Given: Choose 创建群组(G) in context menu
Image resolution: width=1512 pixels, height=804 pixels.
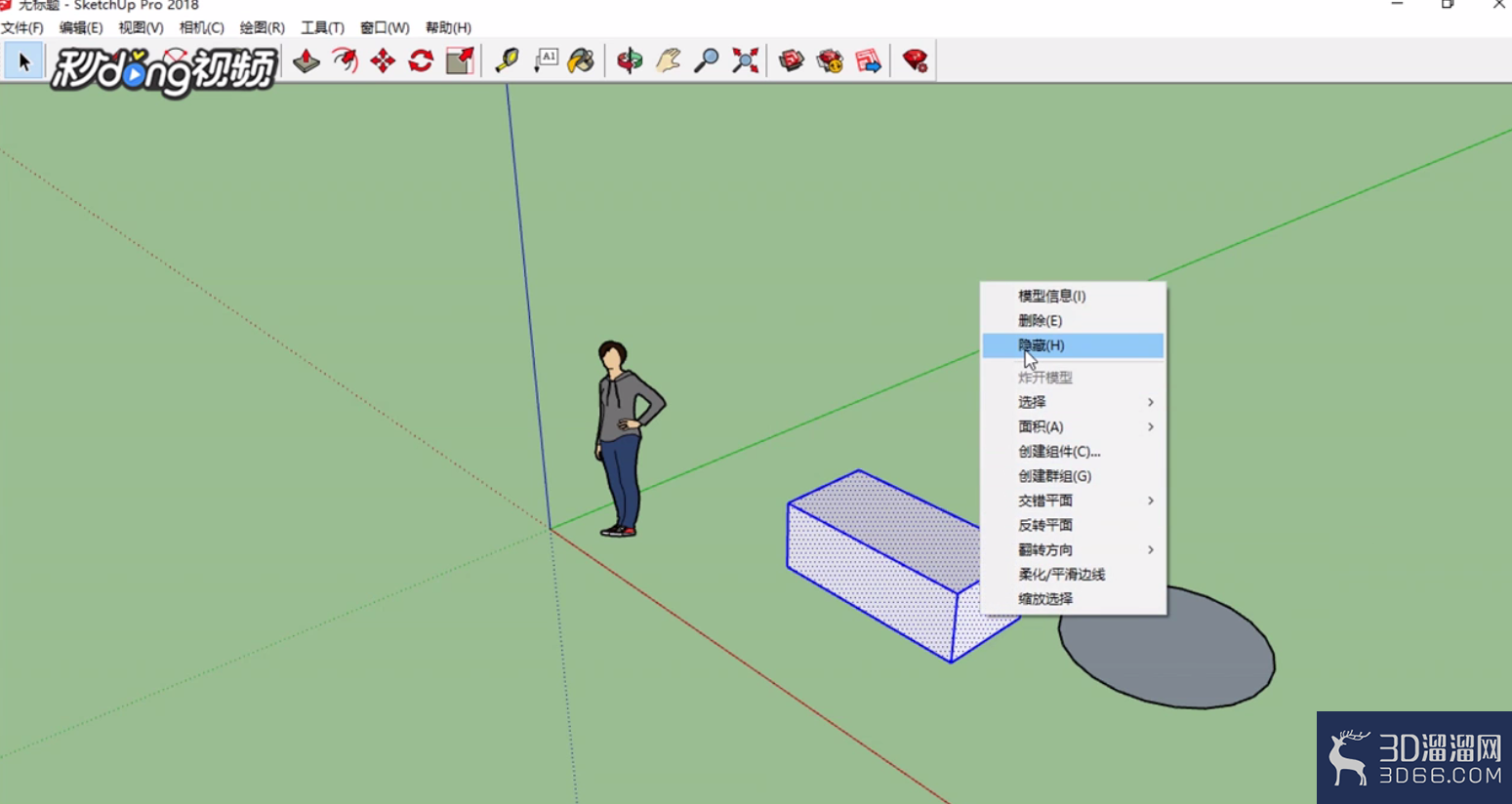Looking at the screenshot, I should [x=1073, y=476].
